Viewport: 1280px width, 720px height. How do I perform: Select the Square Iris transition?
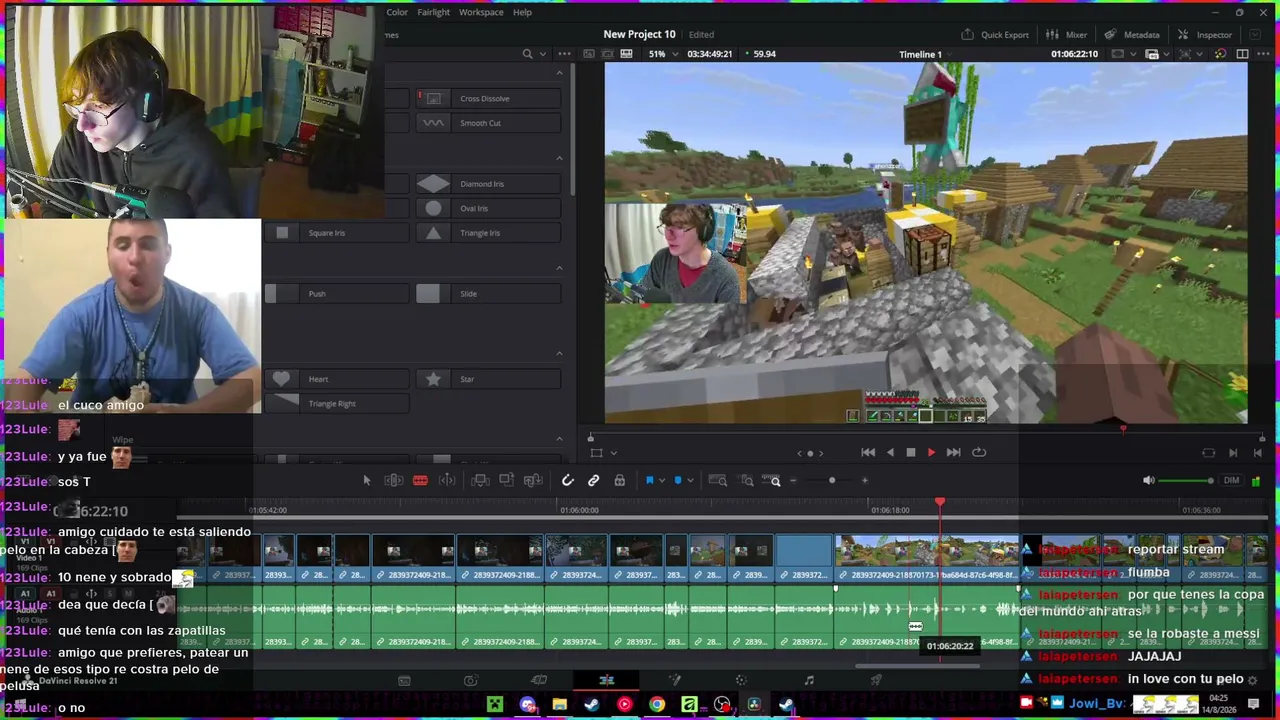click(336, 233)
